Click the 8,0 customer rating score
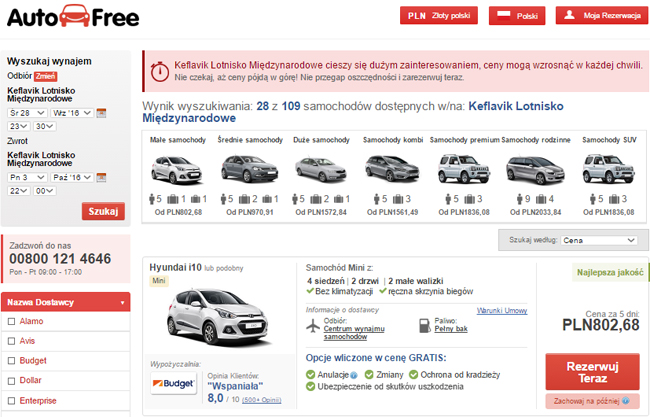This screenshot has height=417, width=650. [215, 398]
